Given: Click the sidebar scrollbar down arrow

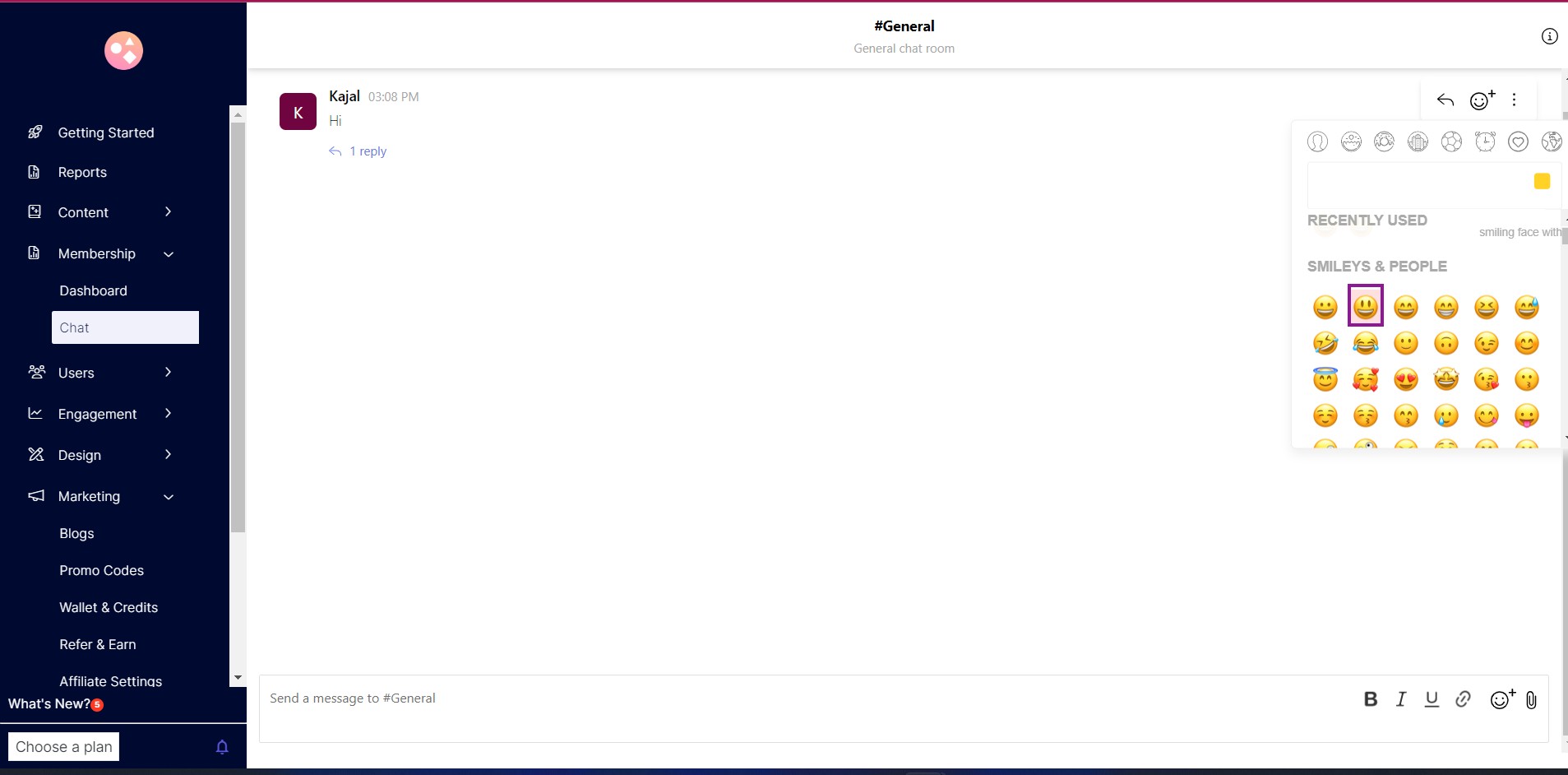Looking at the screenshot, I should point(238,678).
